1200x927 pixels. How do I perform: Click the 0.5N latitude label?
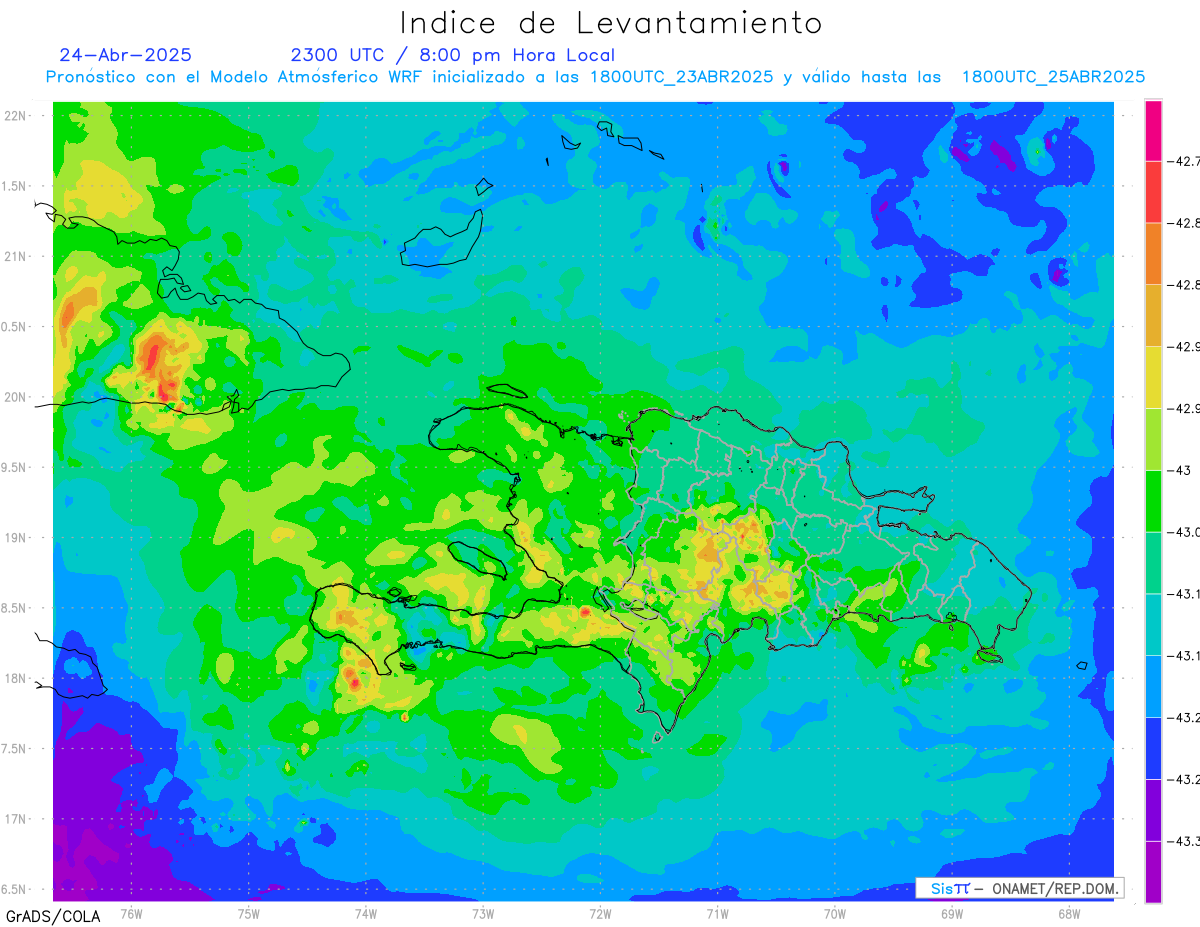click(x=15, y=327)
